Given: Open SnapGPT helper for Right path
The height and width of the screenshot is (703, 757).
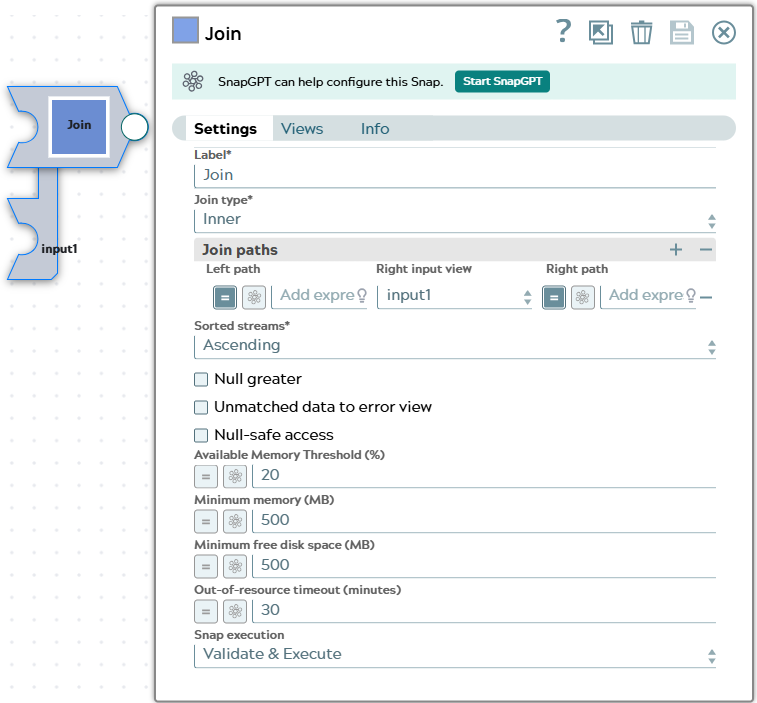Looking at the screenshot, I should pos(583,297).
